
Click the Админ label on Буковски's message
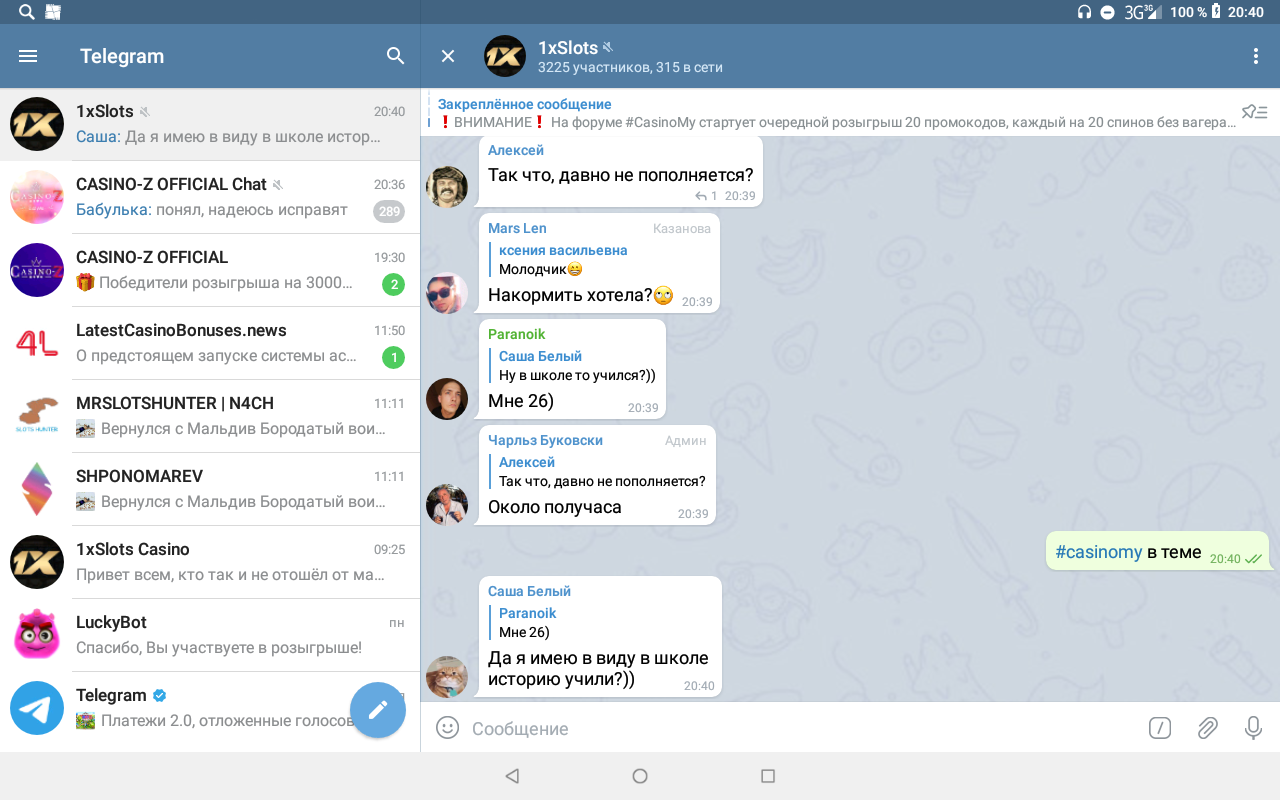688,440
